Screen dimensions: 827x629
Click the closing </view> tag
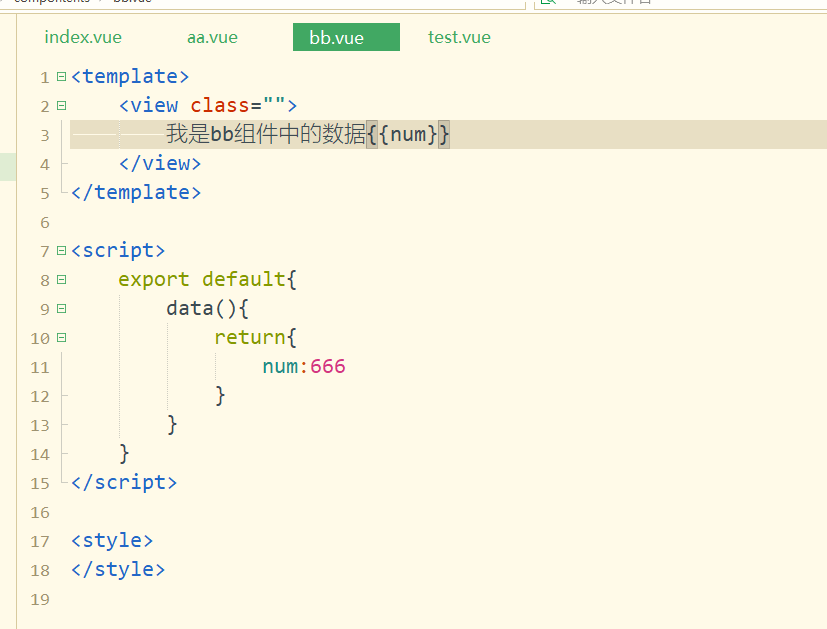[160, 163]
